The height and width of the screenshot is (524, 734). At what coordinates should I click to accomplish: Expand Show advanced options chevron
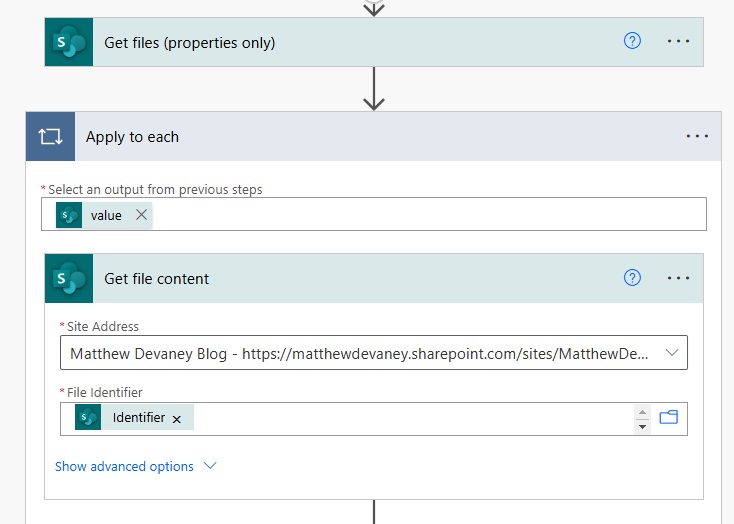(x=210, y=465)
